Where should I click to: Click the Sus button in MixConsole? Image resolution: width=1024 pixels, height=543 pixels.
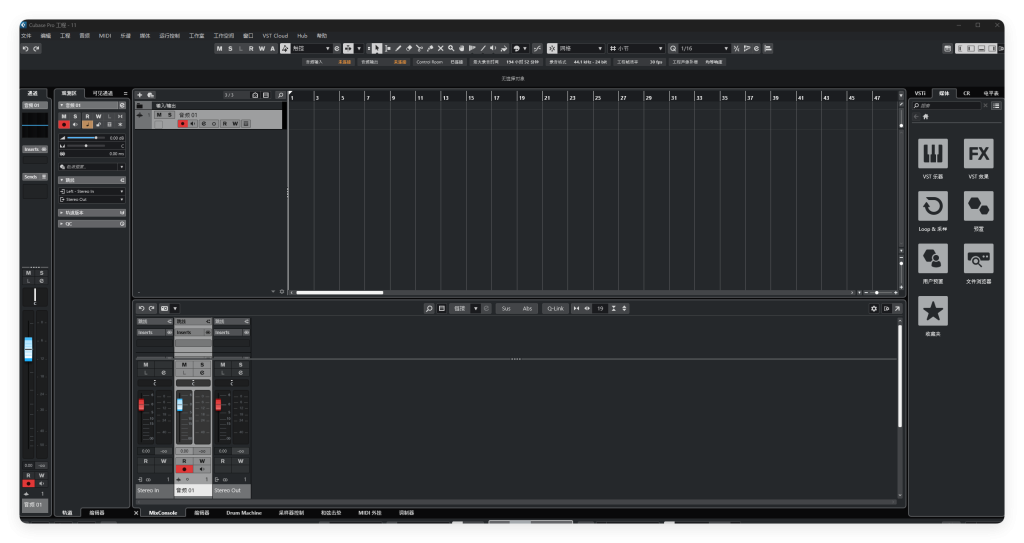pos(506,308)
